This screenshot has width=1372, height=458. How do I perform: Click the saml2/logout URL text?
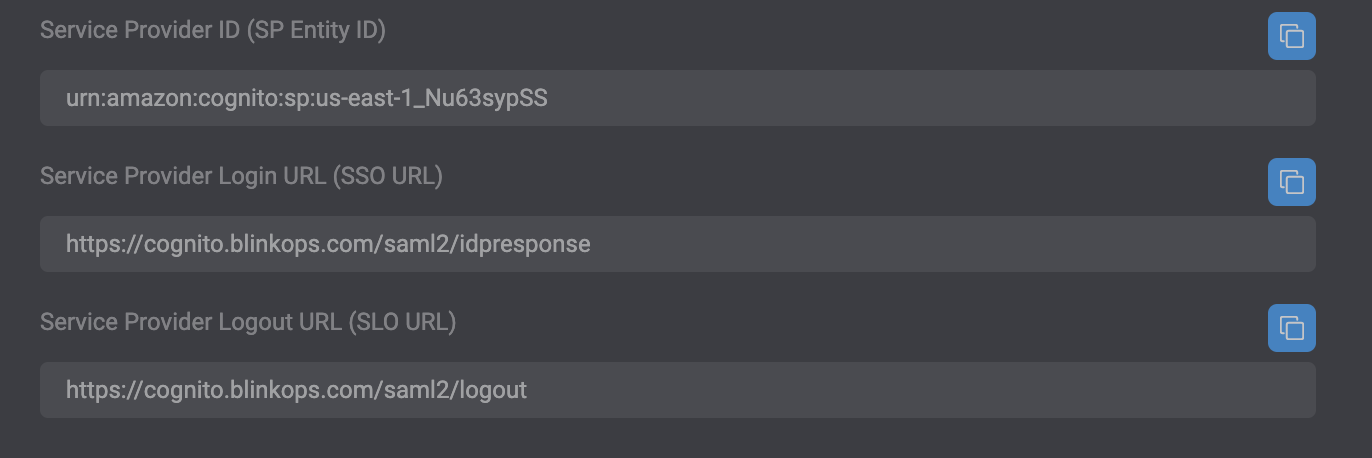[296, 390]
